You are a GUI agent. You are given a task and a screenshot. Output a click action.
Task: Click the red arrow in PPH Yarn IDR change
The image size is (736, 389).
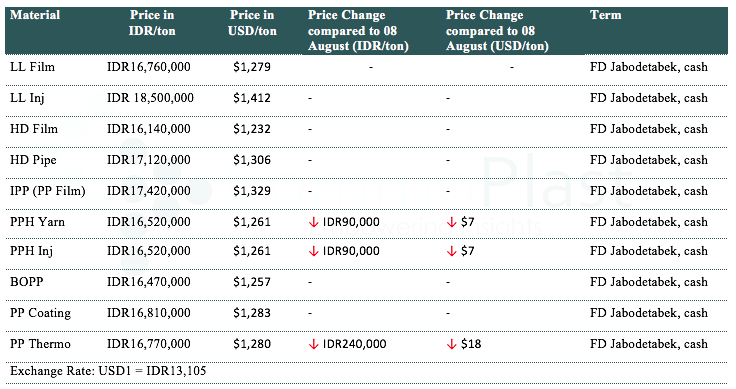[314, 223]
